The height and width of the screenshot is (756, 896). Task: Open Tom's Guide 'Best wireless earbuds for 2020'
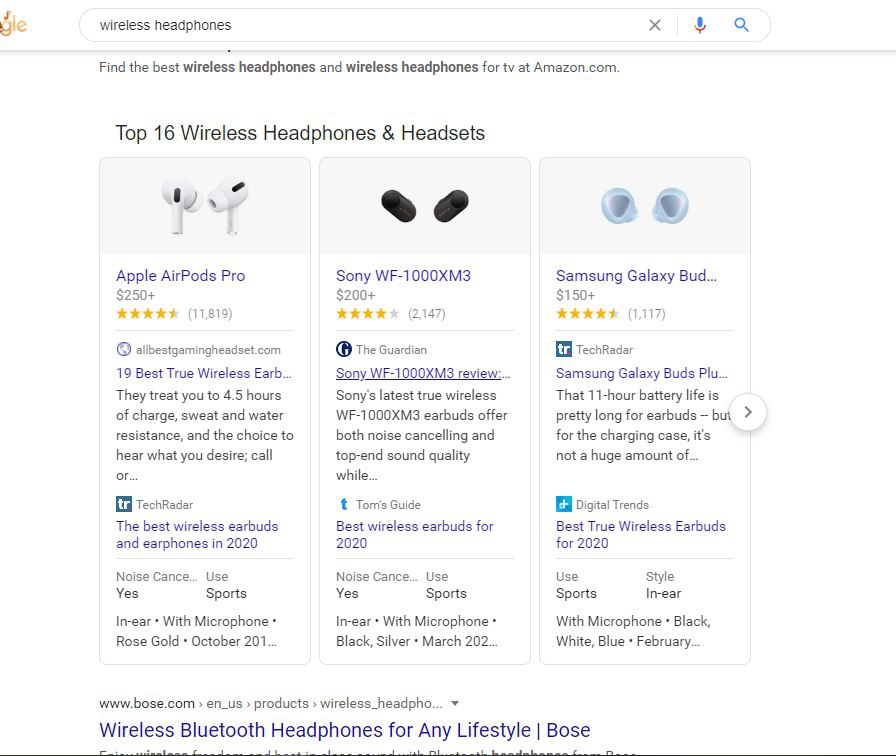tap(415, 534)
